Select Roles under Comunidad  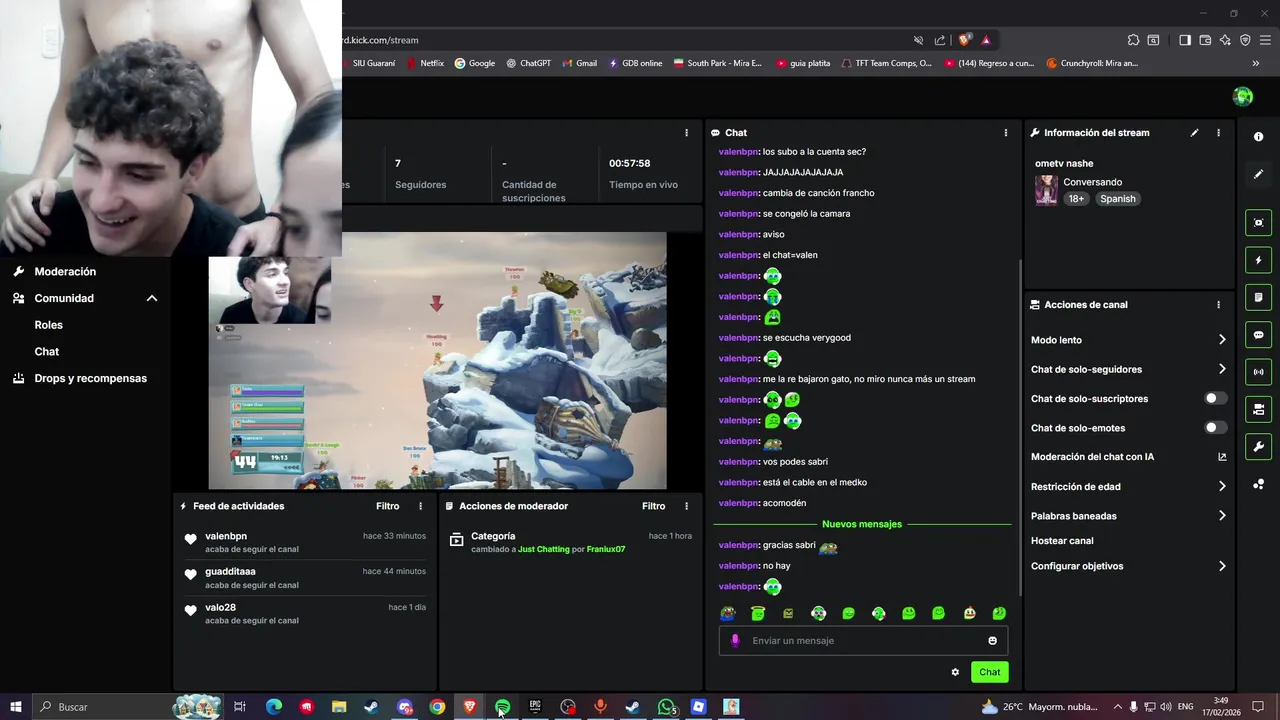(x=48, y=325)
